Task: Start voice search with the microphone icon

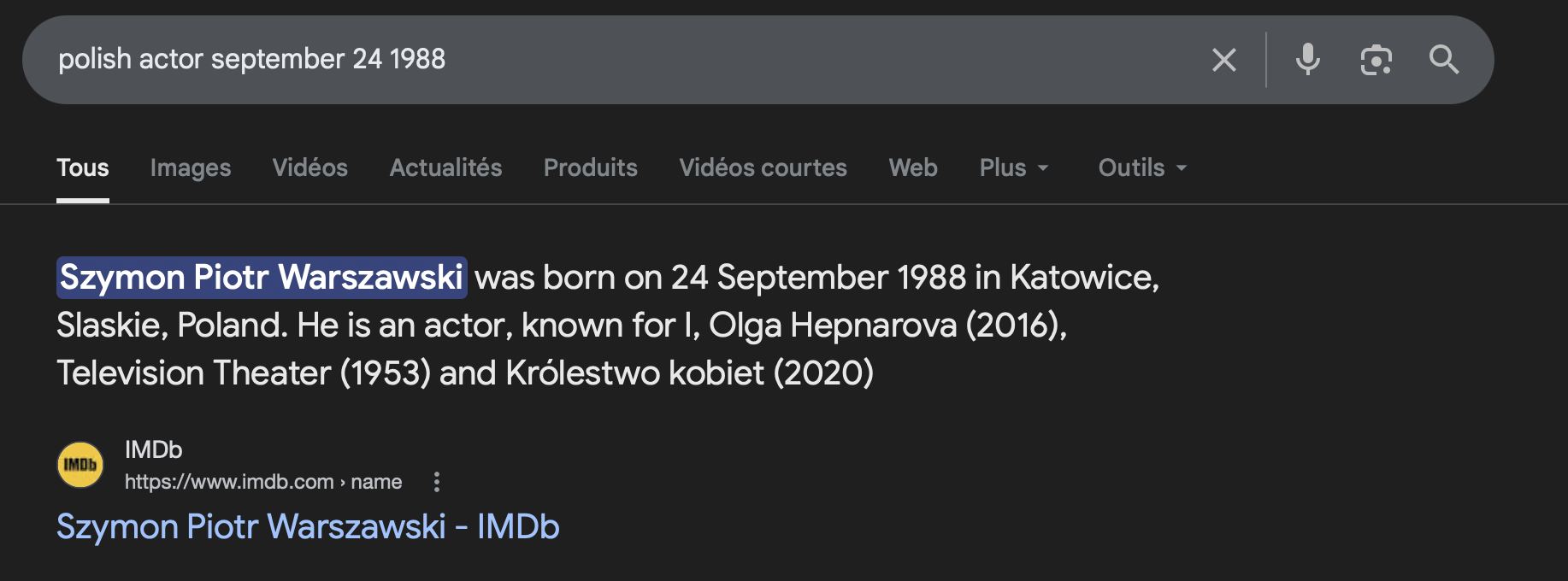Action: pos(1307,60)
